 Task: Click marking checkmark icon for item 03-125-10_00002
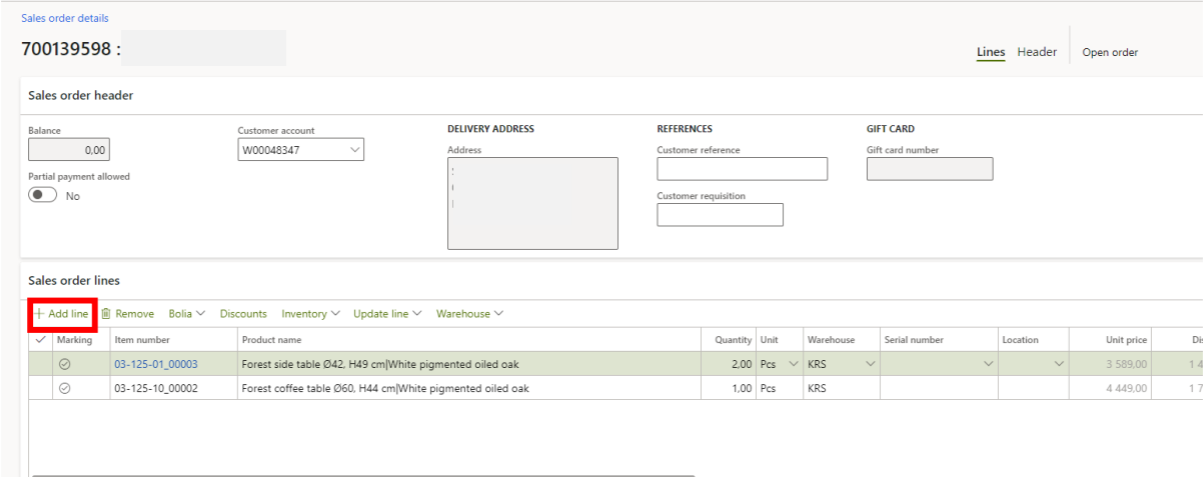[65, 388]
